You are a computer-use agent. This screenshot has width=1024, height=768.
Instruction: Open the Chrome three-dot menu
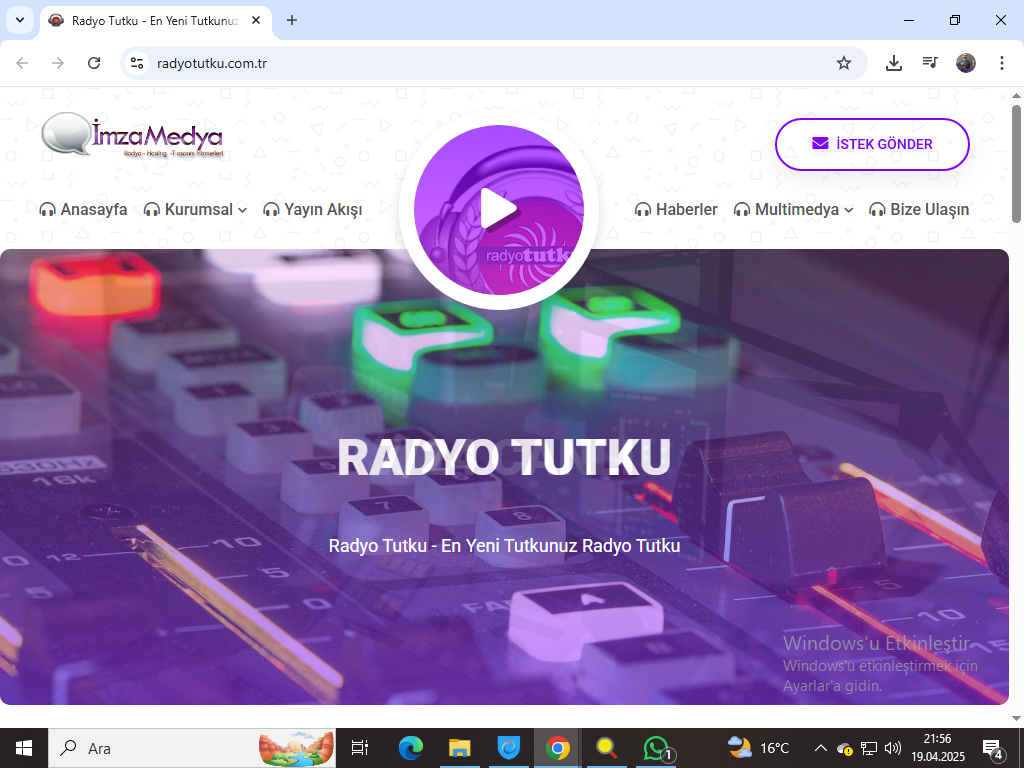1002,63
